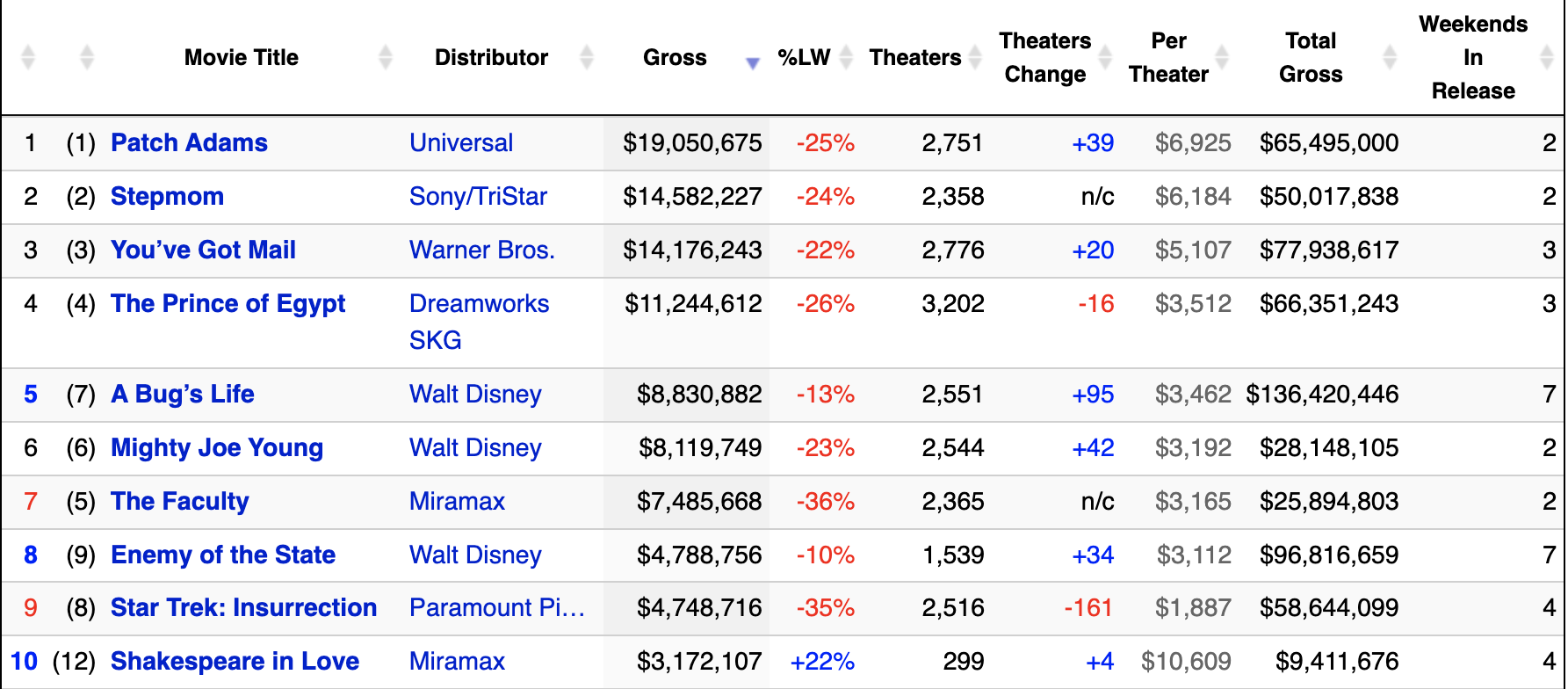Image resolution: width=1568 pixels, height=689 pixels.
Task: Click the Paramount Pi… distributor link
Action: [x=496, y=608]
